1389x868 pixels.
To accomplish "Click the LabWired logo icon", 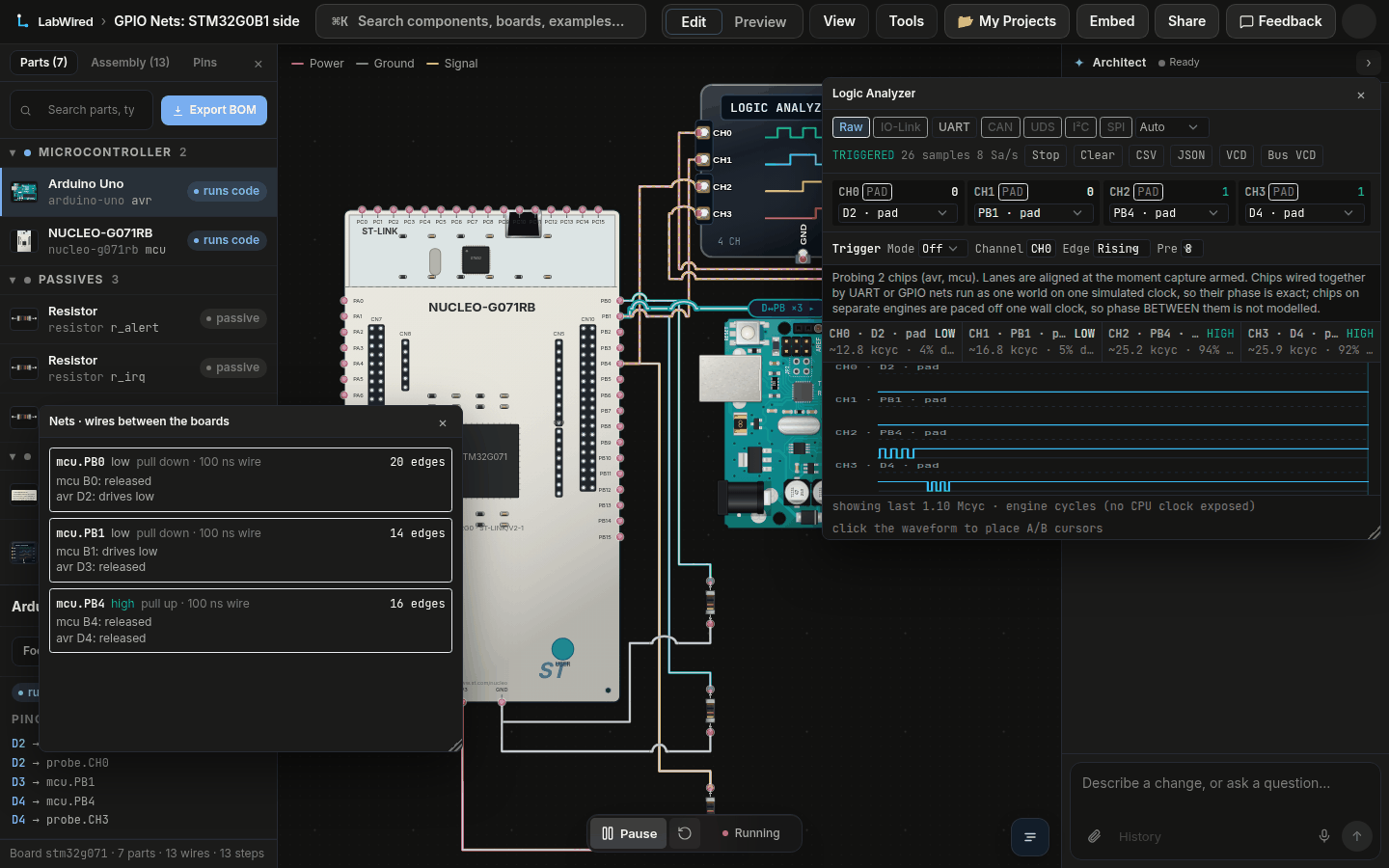I will coord(20,21).
